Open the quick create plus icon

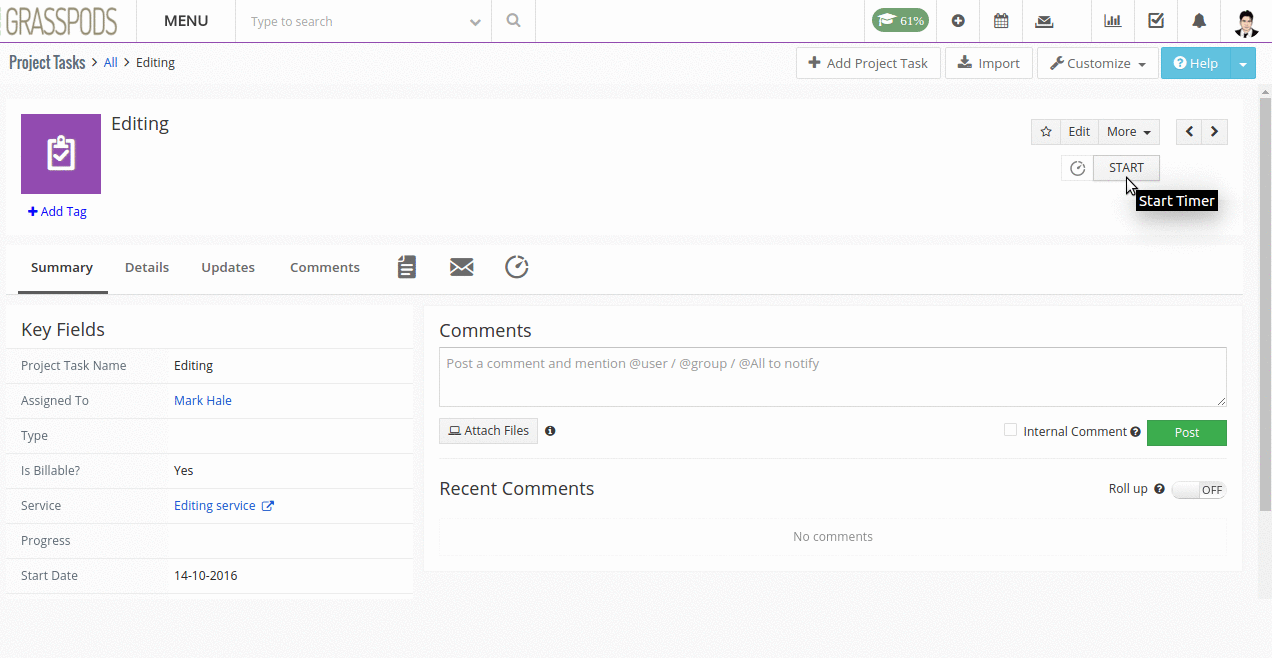point(958,21)
